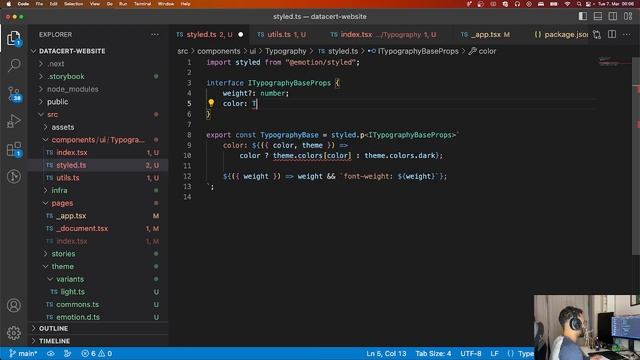Image resolution: width=640 pixels, height=360 pixels.
Task: Click the editor minimap preview
Action: point(615,62)
